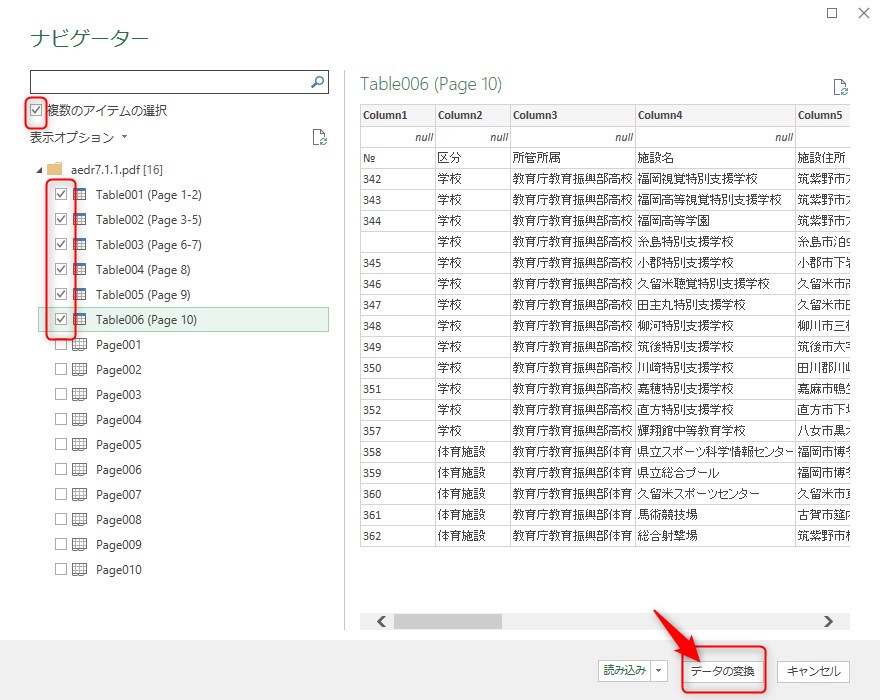Click the データの変換 button
Image resolution: width=880 pixels, height=700 pixels.
tap(722, 671)
